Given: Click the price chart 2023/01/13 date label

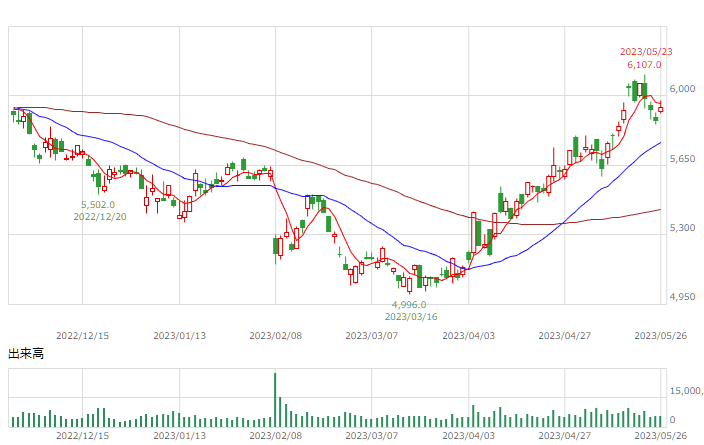Looking at the screenshot, I should coord(180,336).
